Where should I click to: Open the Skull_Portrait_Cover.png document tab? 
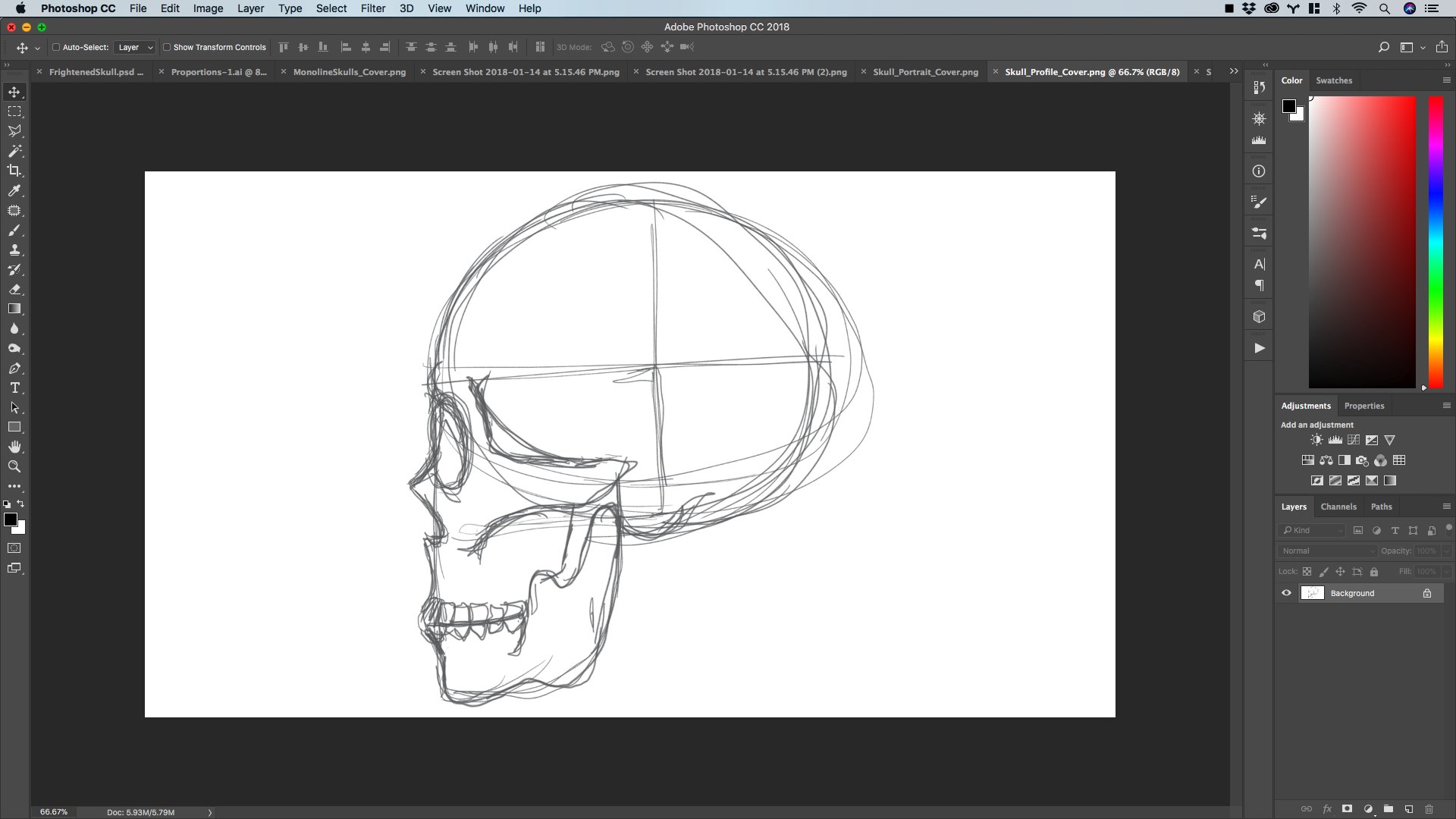[x=925, y=72]
